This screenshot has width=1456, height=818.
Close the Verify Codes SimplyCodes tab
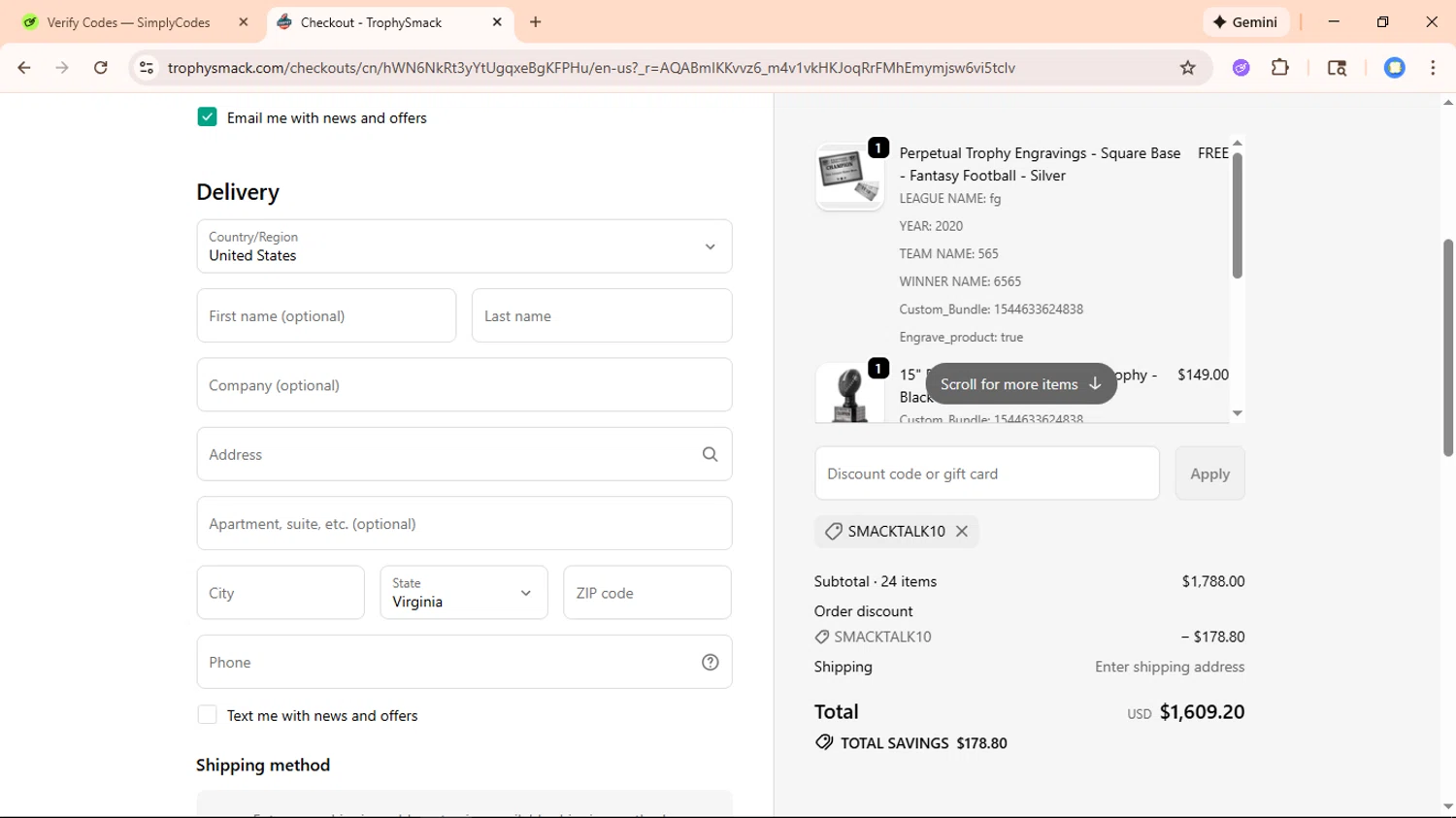tap(244, 22)
